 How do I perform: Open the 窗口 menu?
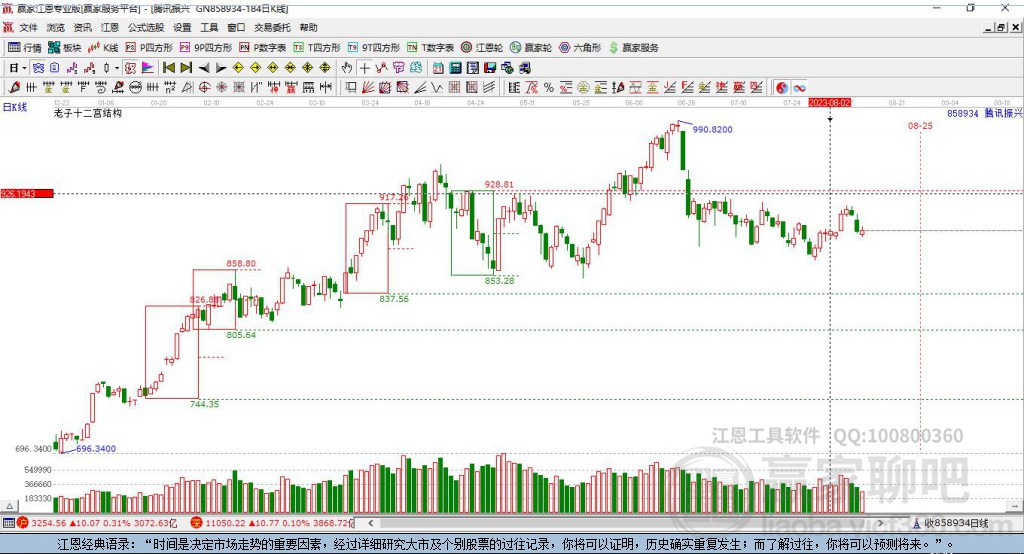click(x=236, y=27)
